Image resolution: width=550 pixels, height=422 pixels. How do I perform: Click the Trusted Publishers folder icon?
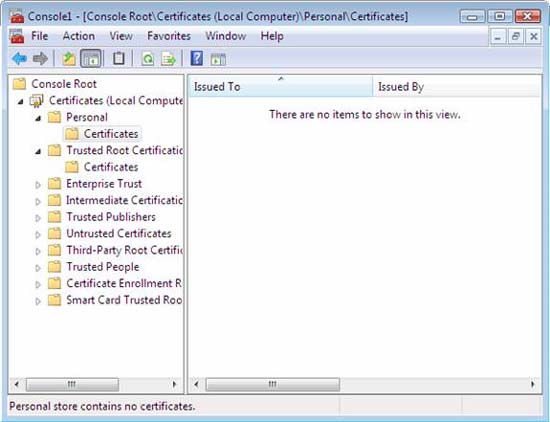coord(54,217)
